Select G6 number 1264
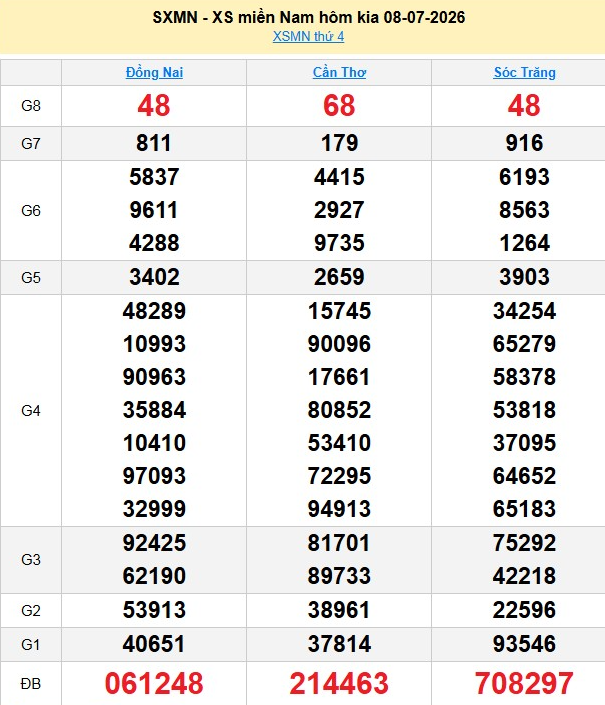This screenshot has height=705, width=605. [525, 243]
